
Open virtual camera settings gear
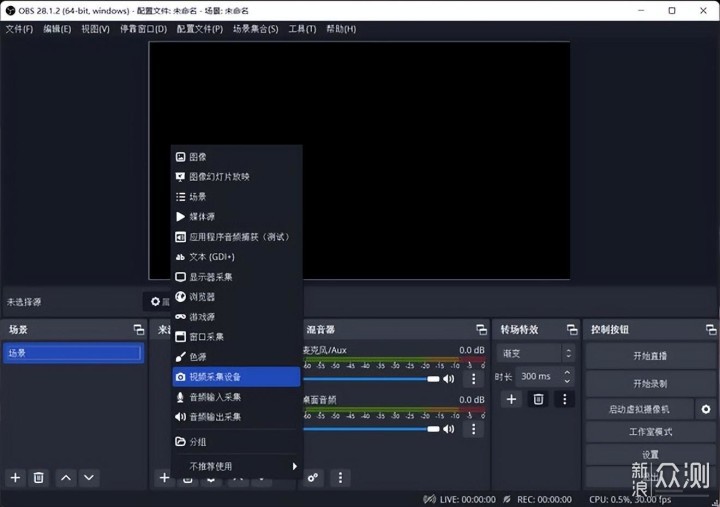[706, 409]
